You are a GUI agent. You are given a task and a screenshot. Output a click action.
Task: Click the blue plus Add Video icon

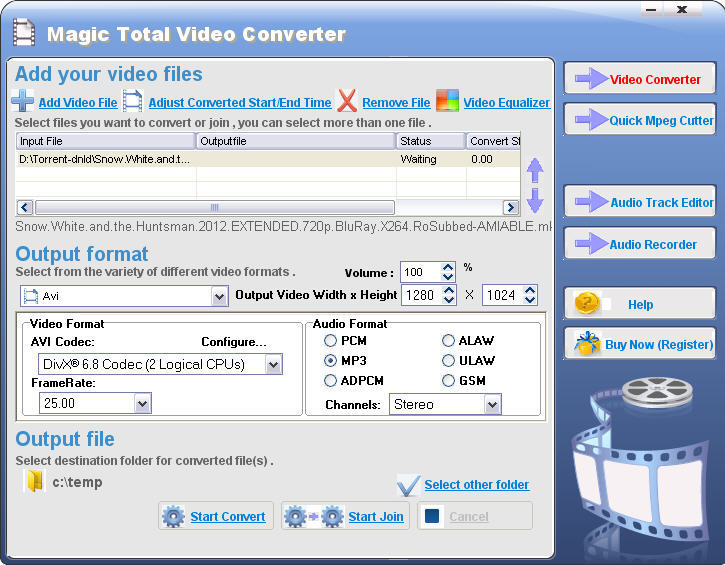tap(22, 100)
